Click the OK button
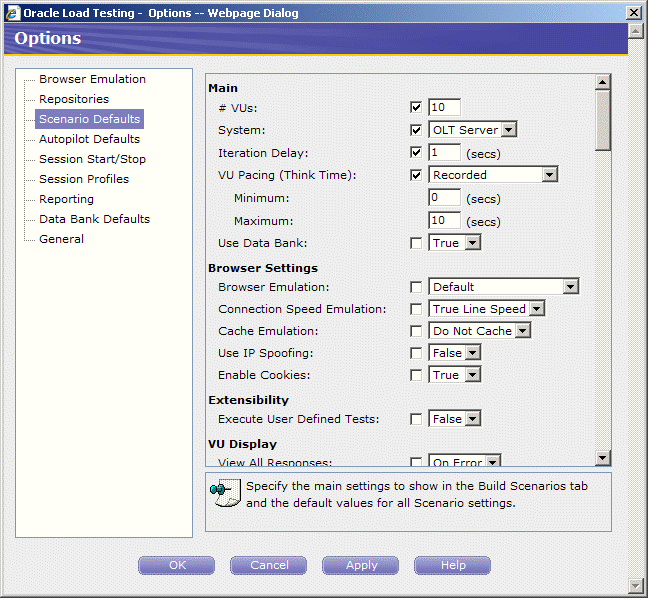Viewport: 648px width, 598px height. (x=176, y=565)
